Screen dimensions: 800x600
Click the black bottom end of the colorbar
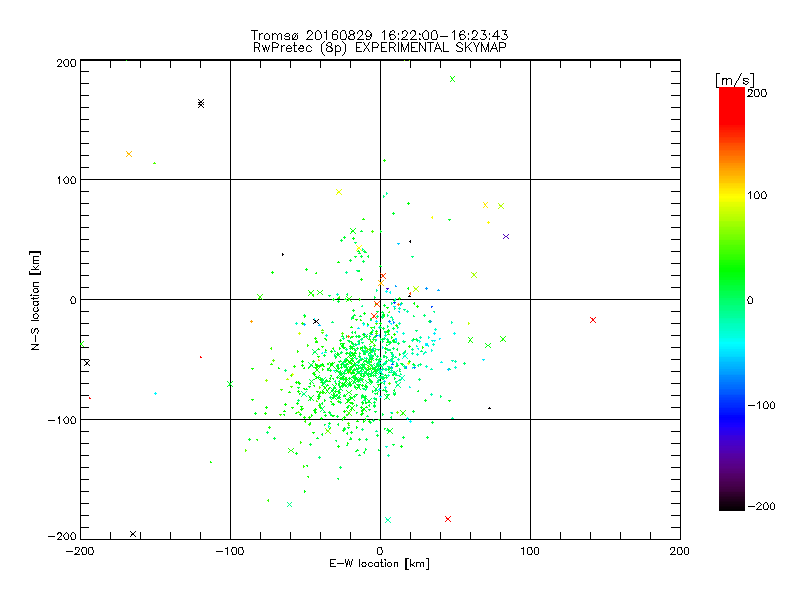[x=732, y=504]
